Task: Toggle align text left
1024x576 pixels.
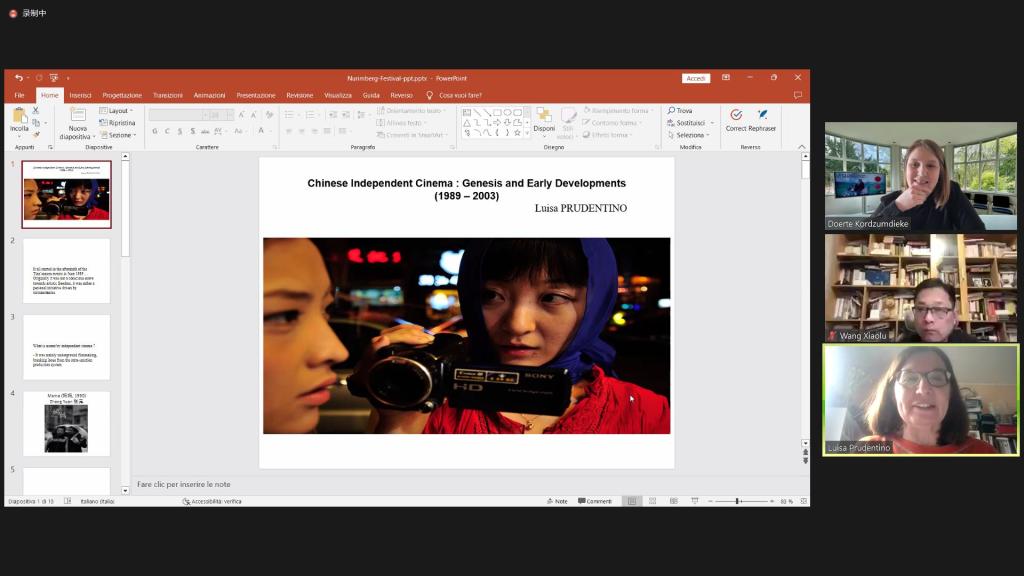Action: 288,131
